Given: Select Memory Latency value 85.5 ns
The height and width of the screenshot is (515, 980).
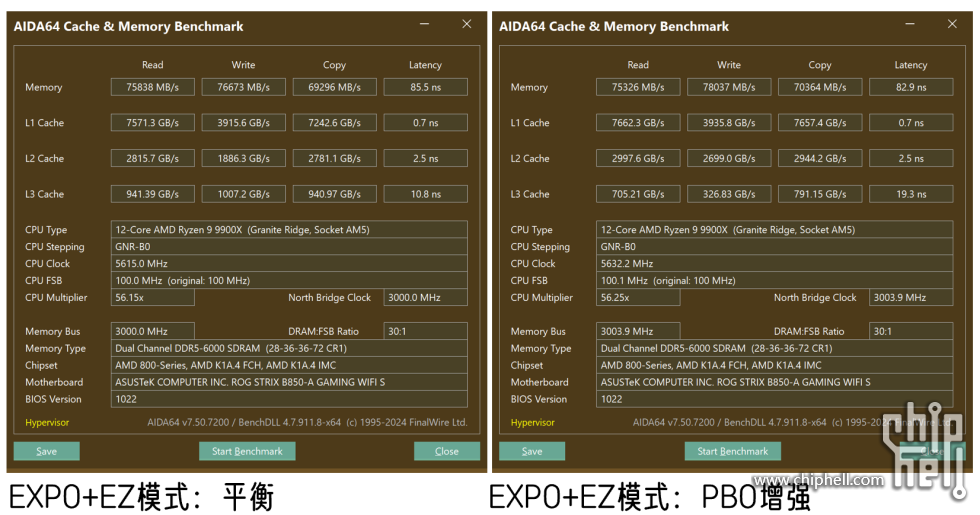Looking at the screenshot, I should pos(426,87).
